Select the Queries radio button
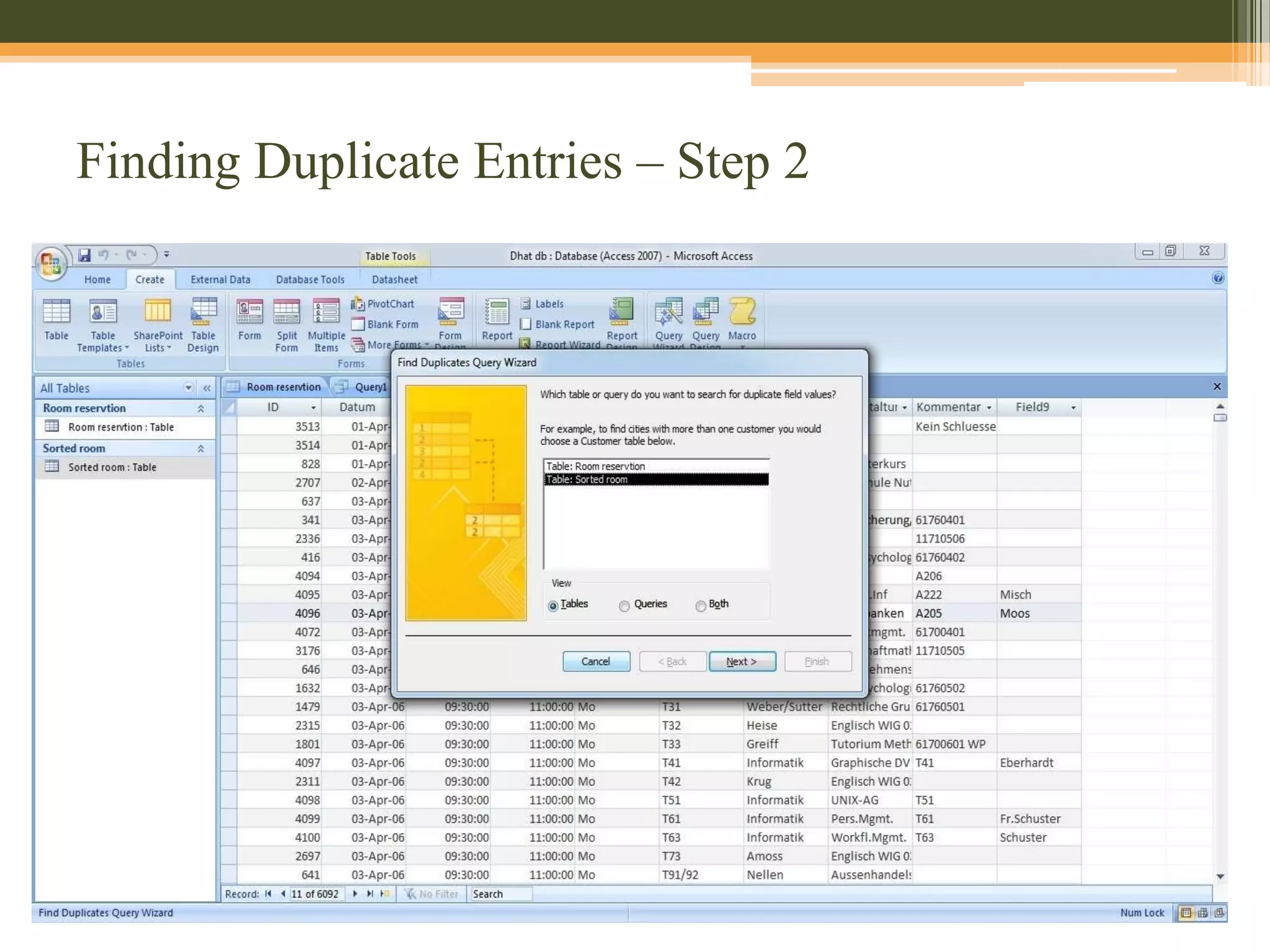 (624, 606)
